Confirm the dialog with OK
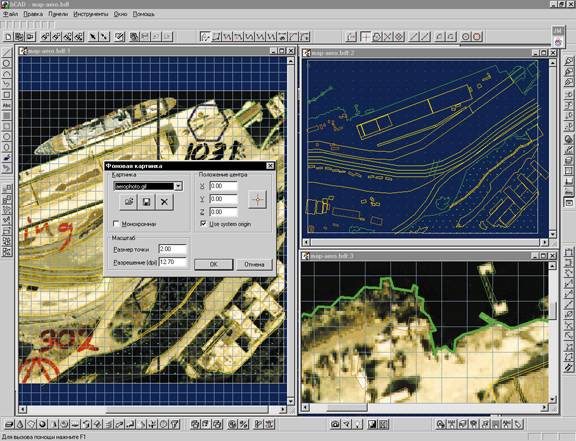Viewport: 576px width, 441px height. [213, 264]
